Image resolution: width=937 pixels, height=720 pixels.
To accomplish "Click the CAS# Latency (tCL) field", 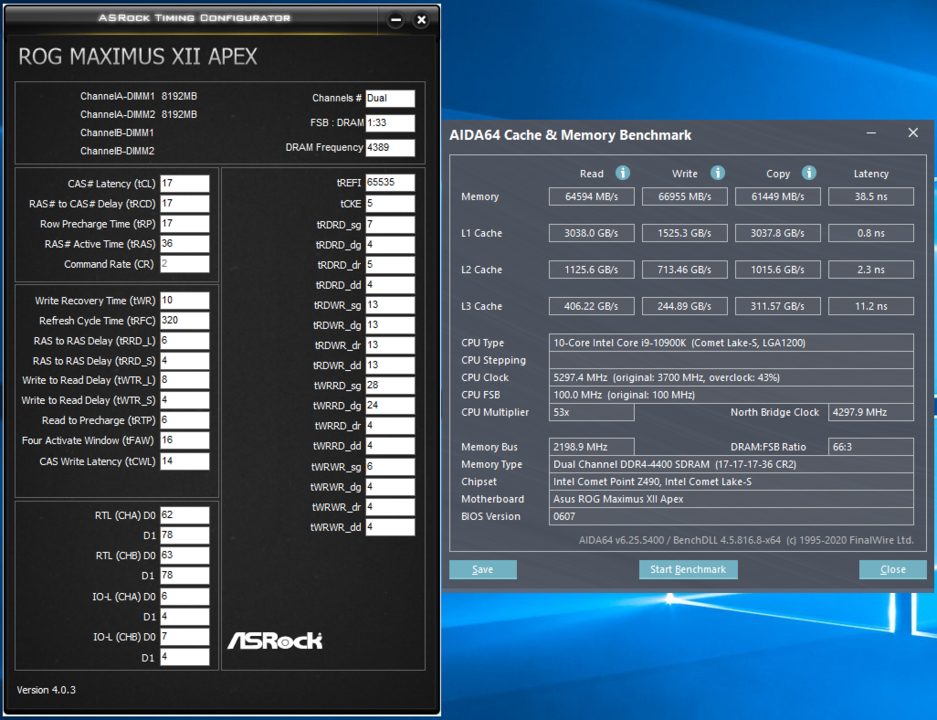I will [184, 183].
